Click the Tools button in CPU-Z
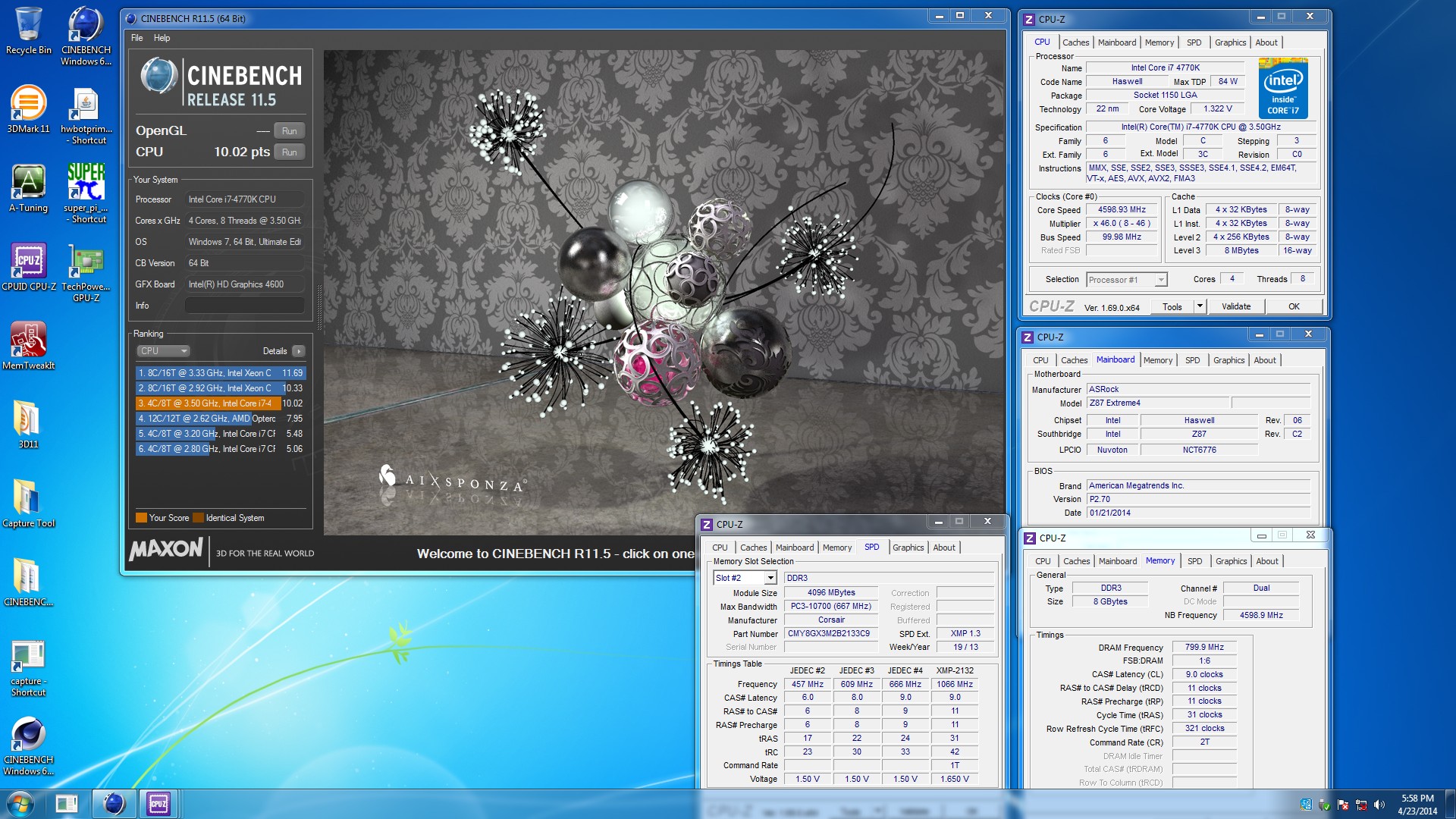1456x819 pixels. [x=1172, y=307]
